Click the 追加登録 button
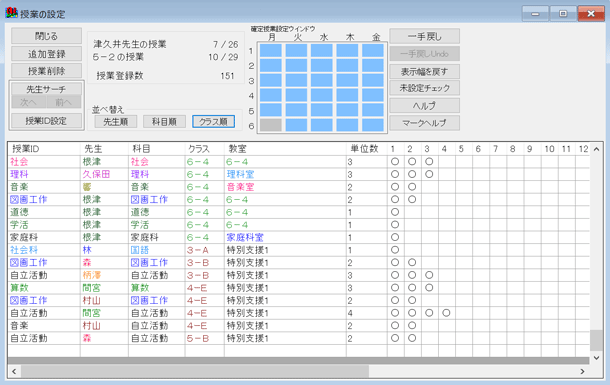Image resolution: width=610 pixels, height=385 pixels. coord(46,54)
